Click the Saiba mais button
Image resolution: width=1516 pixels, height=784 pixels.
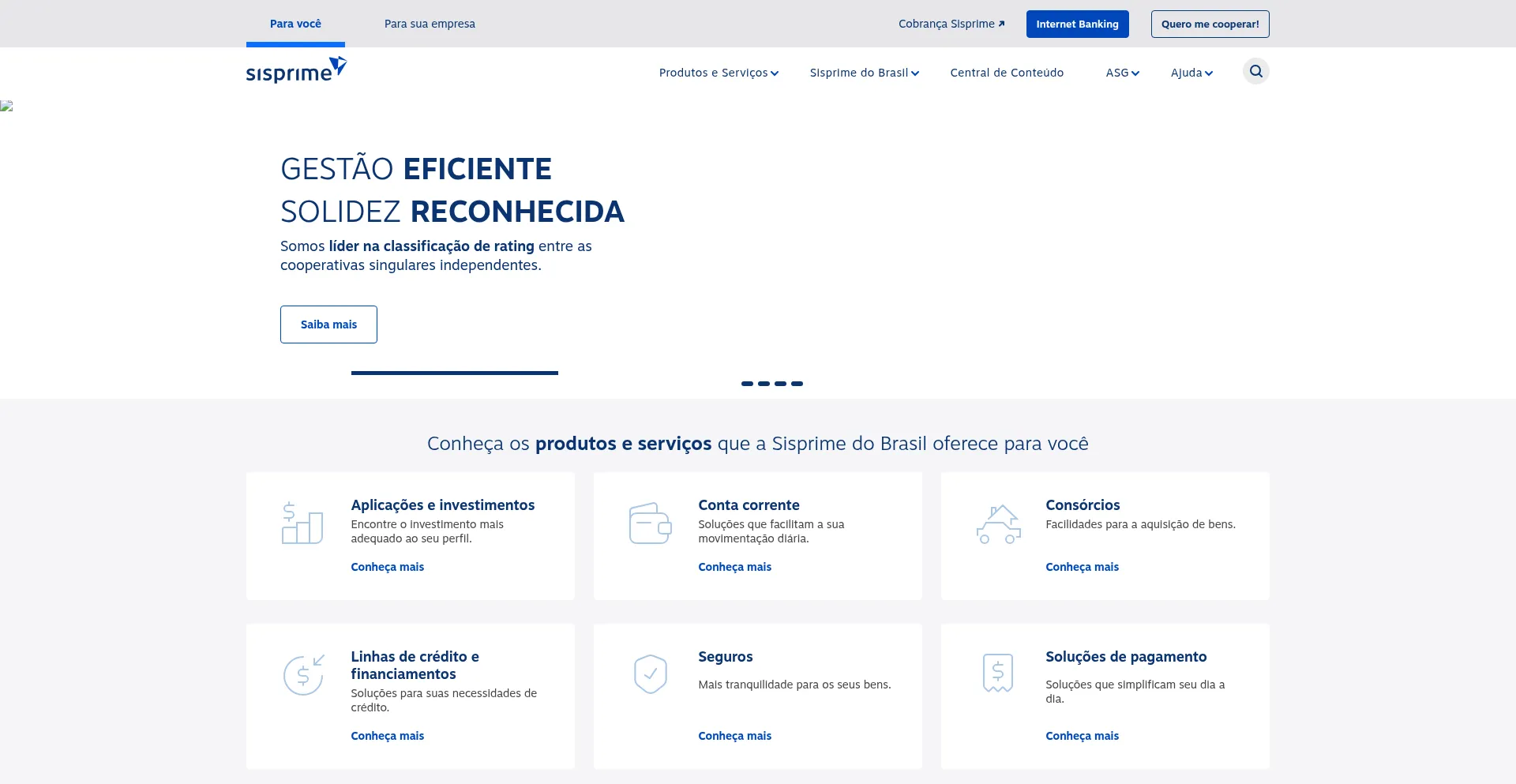328,324
